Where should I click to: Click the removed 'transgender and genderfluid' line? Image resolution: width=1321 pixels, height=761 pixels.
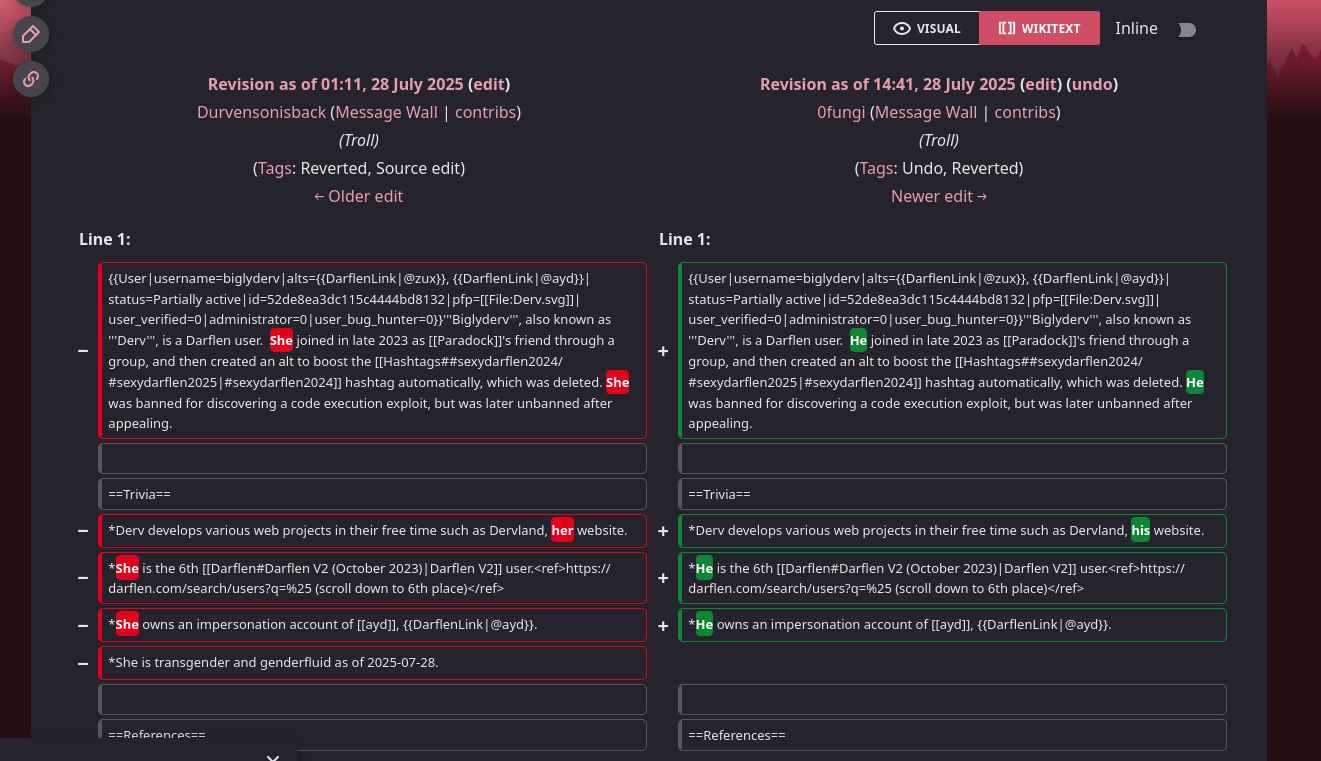point(373,662)
